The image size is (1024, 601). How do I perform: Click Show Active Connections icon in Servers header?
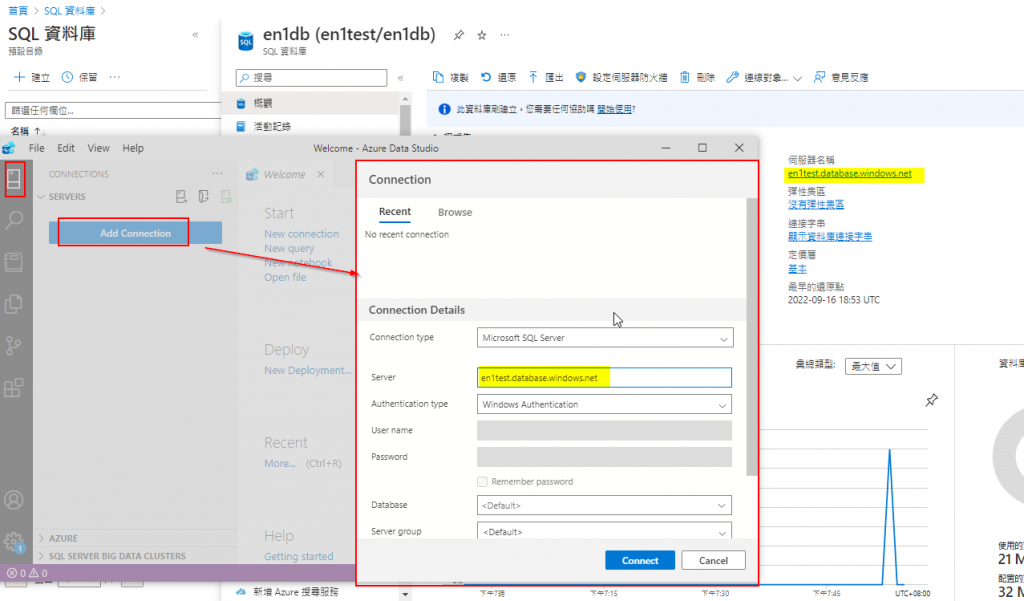click(226, 197)
